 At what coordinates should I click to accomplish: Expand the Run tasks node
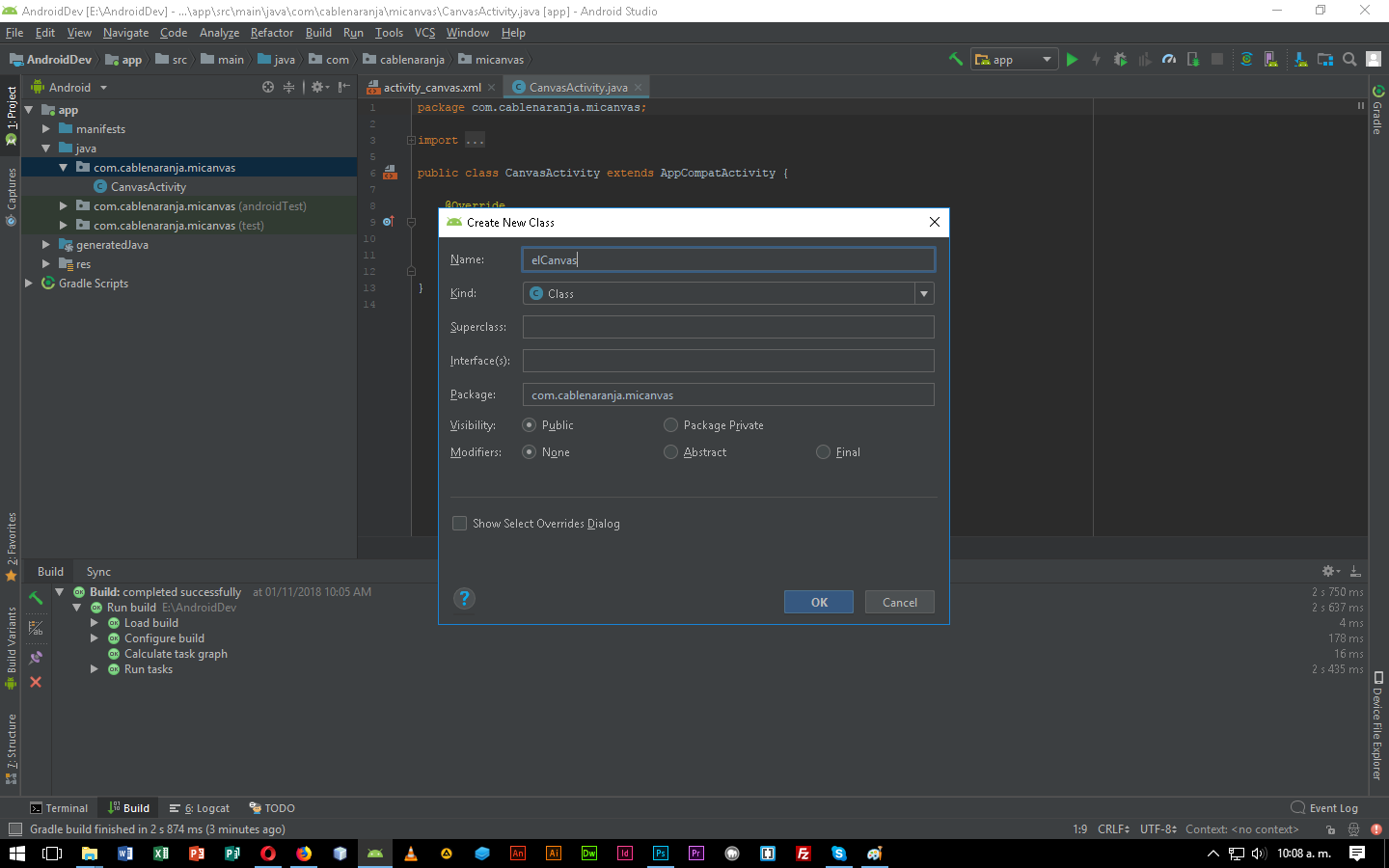click(x=95, y=668)
